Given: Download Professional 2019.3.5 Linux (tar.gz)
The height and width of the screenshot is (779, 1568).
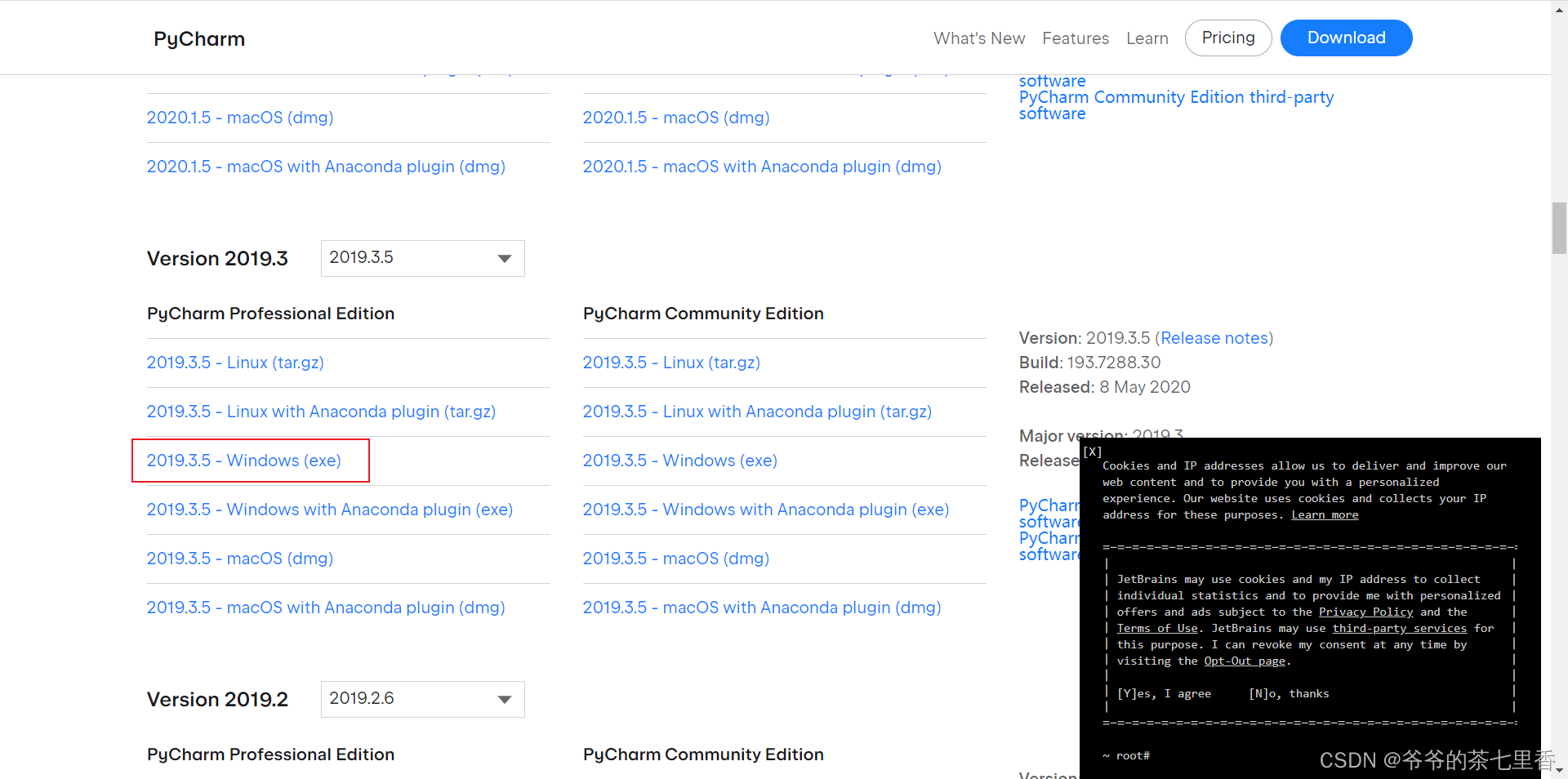Looking at the screenshot, I should coord(235,363).
